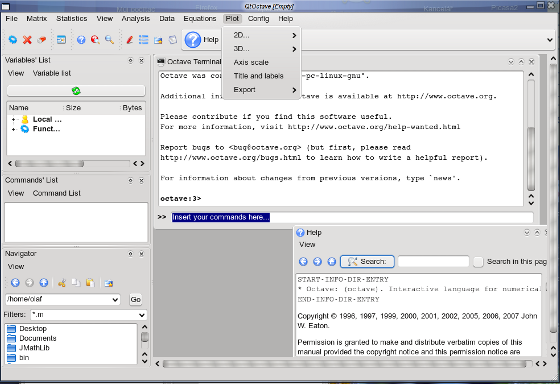Click the red help search toolbar icon
Image resolution: width=560 pixels, height=384 pixels.
(95, 40)
